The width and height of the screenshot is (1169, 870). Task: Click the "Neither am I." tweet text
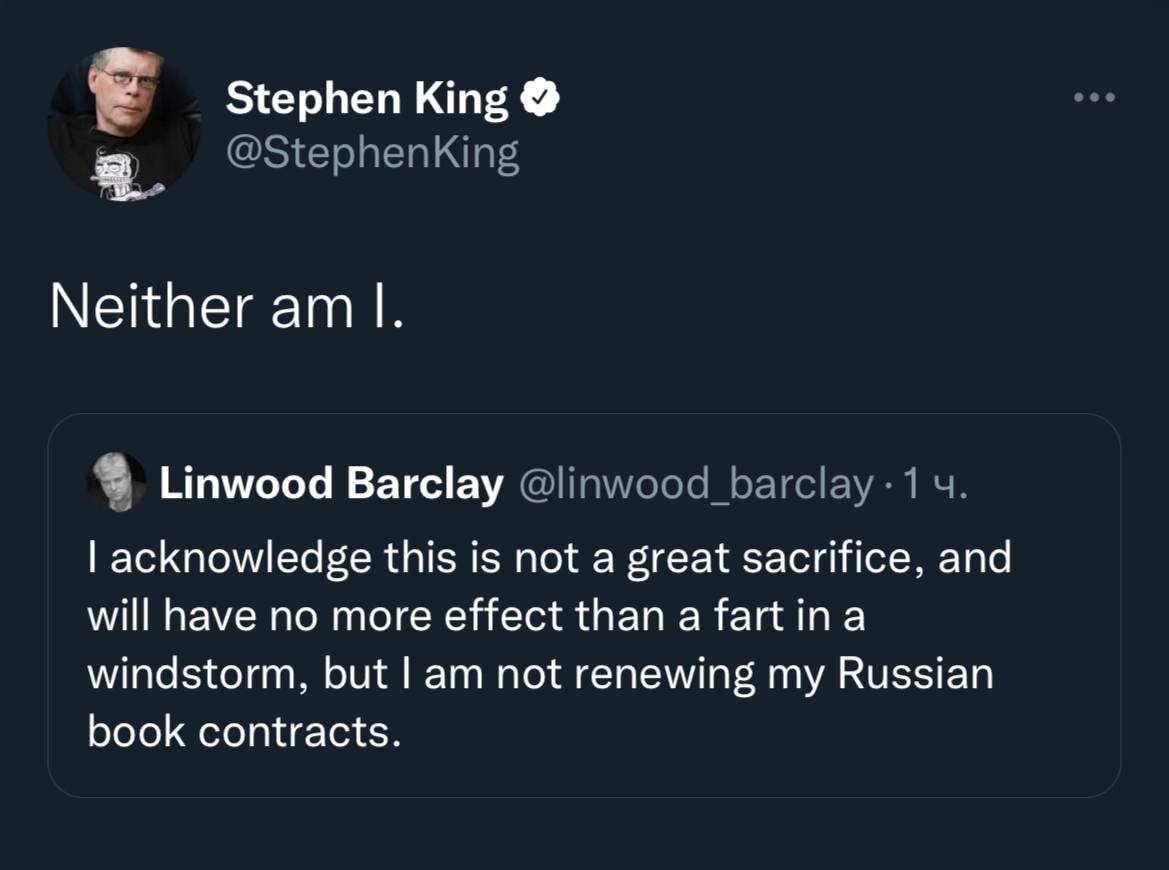tap(227, 308)
